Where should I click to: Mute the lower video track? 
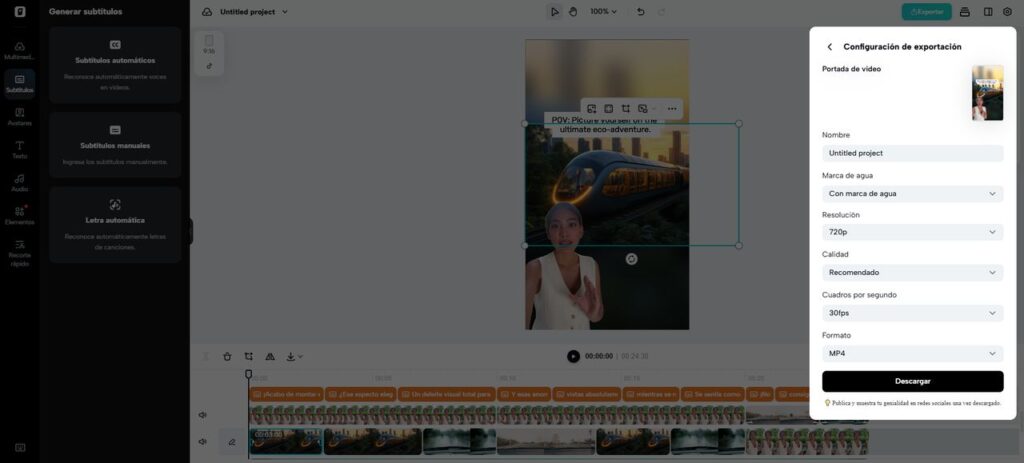click(203, 441)
